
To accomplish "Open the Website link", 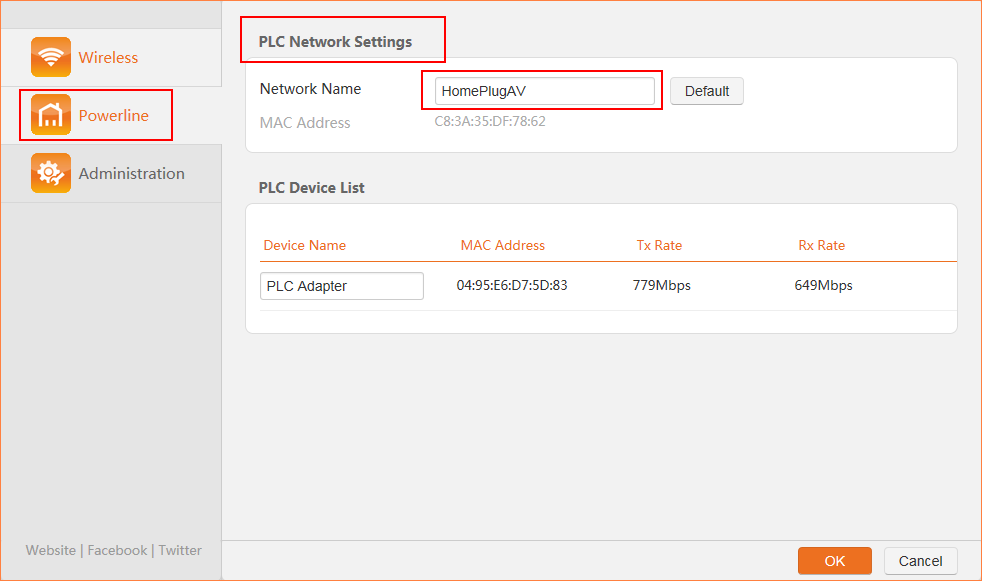I will click(x=51, y=550).
